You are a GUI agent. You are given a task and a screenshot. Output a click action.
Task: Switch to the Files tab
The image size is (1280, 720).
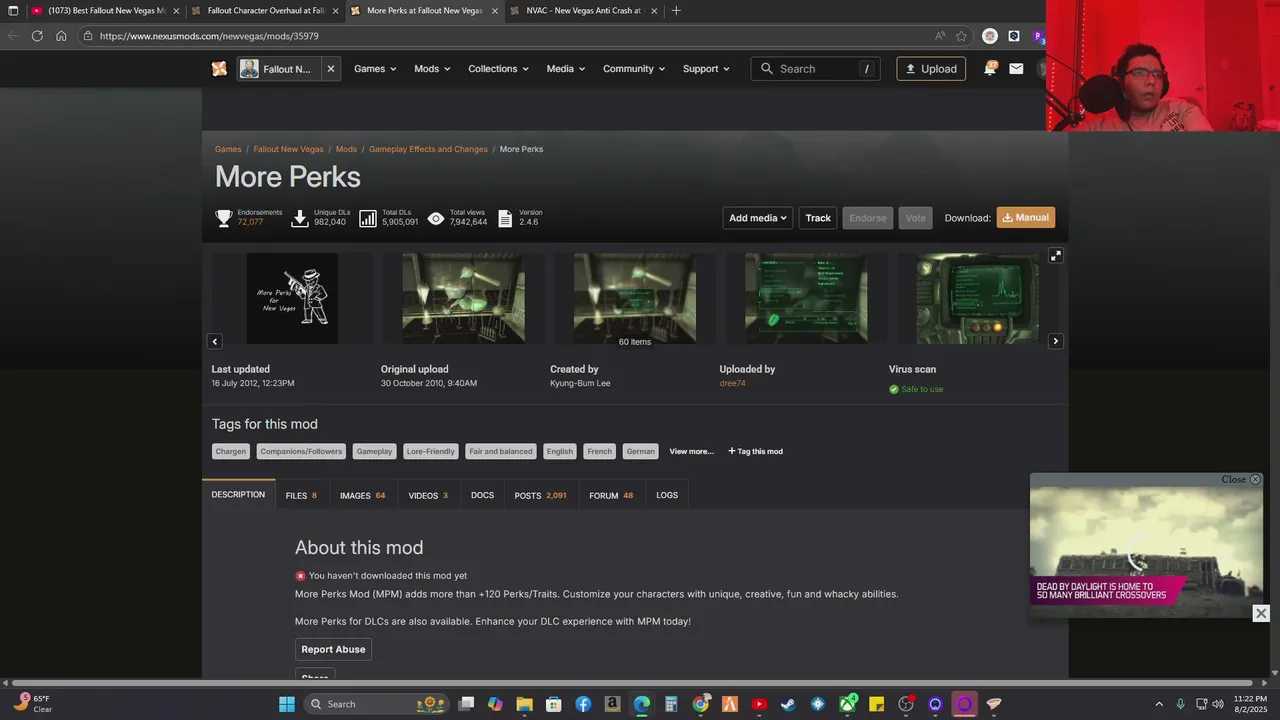pos(301,495)
